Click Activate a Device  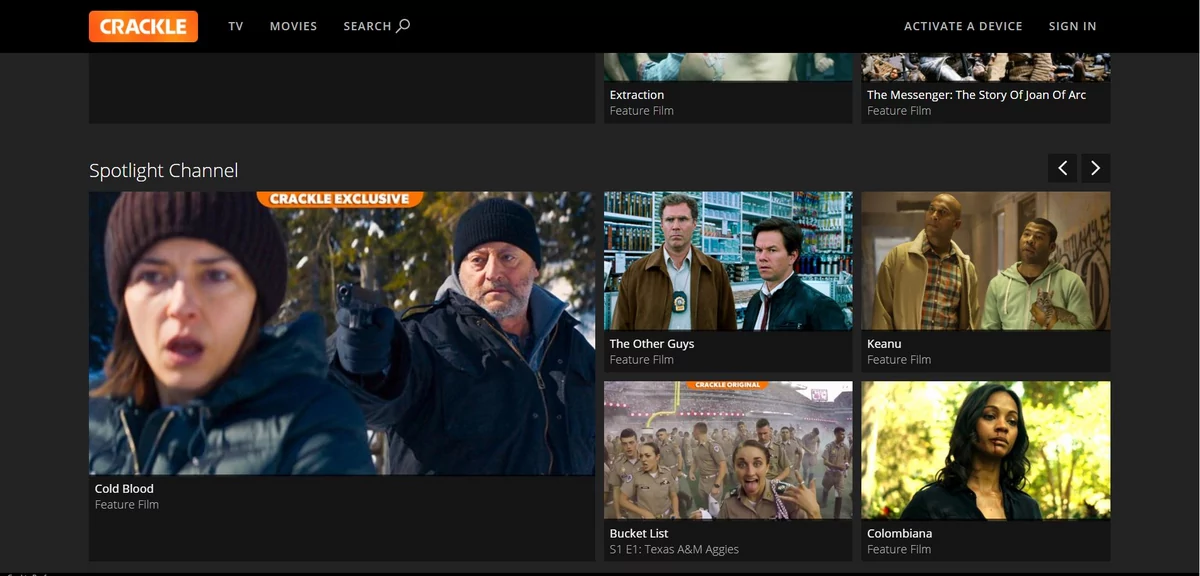pyautogui.click(x=963, y=26)
